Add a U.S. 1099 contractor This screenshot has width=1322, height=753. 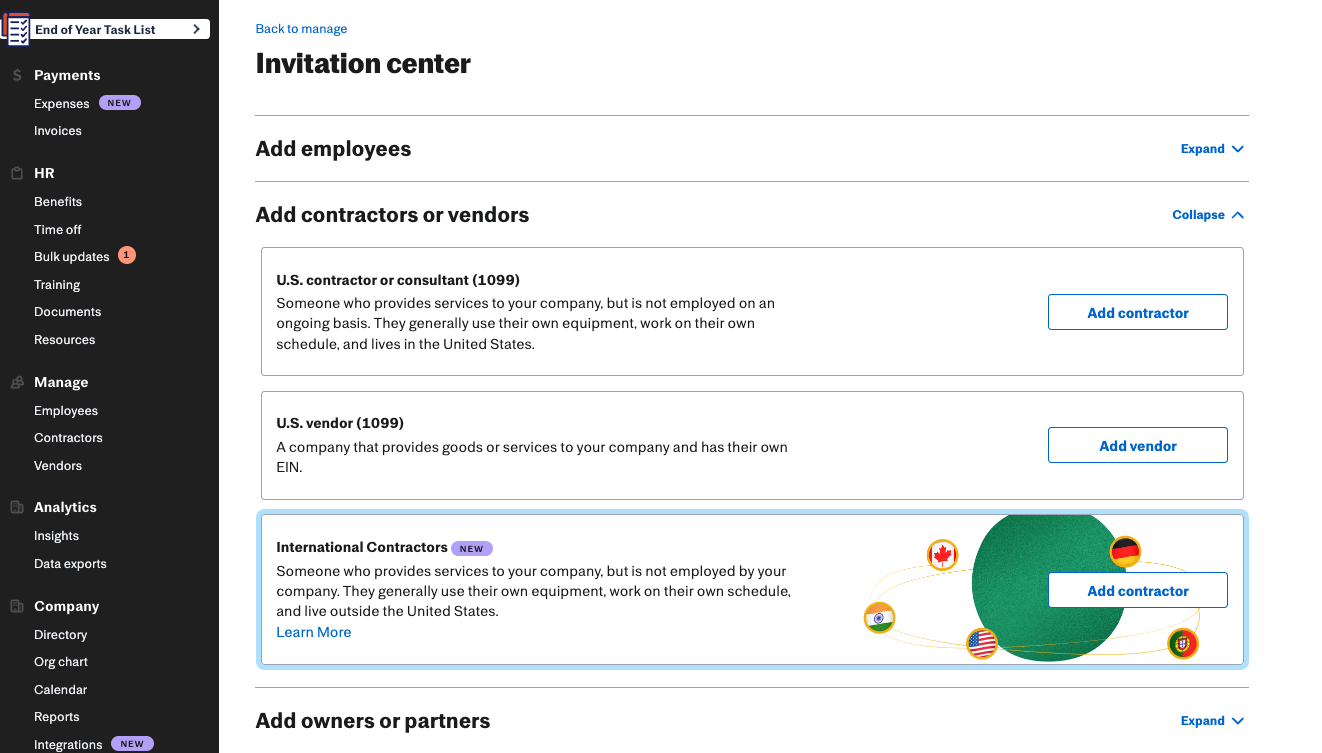coord(1138,312)
